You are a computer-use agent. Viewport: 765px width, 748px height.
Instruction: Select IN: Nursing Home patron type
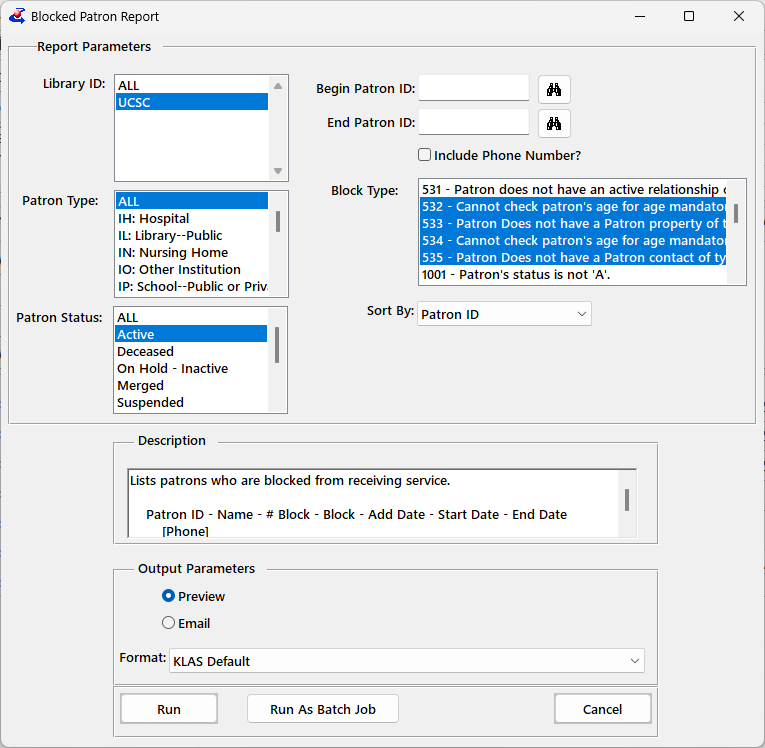(192, 252)
